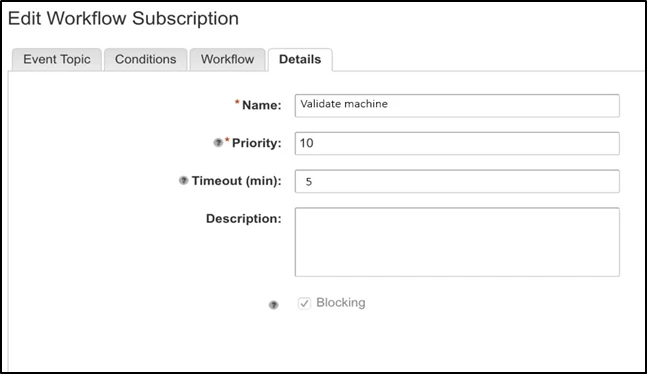Viewport: 647px width, 374px height.
Task: Click the red required asterisk beside Priority
Action: [227, 140]
